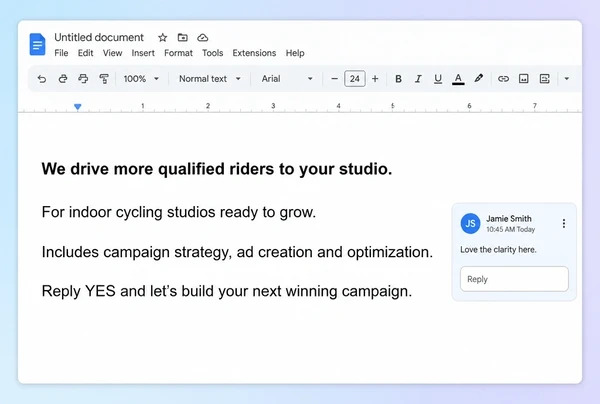Open the View menu
Screen dimensions: 600x404
(112, 53)
